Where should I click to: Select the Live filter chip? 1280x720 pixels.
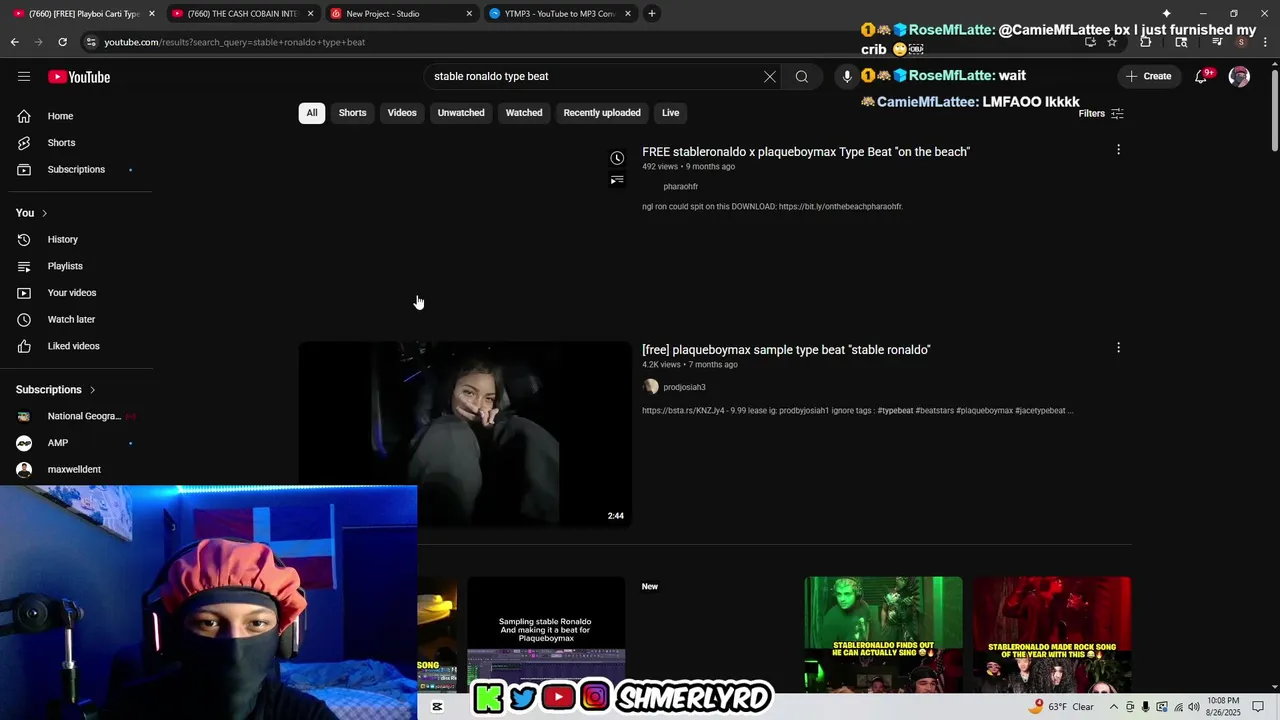click(x=670, y=113)
